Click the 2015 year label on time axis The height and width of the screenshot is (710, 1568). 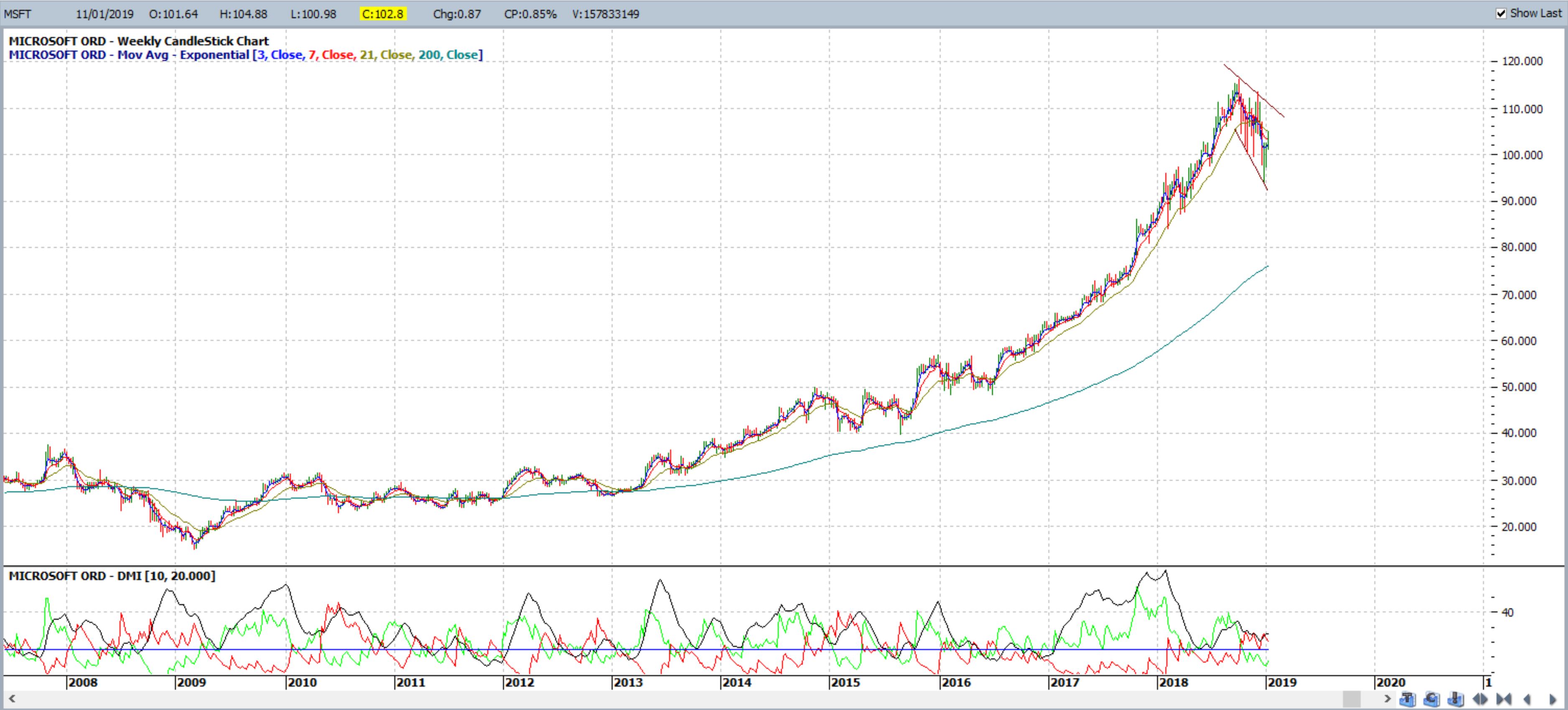tap(846, 682)
